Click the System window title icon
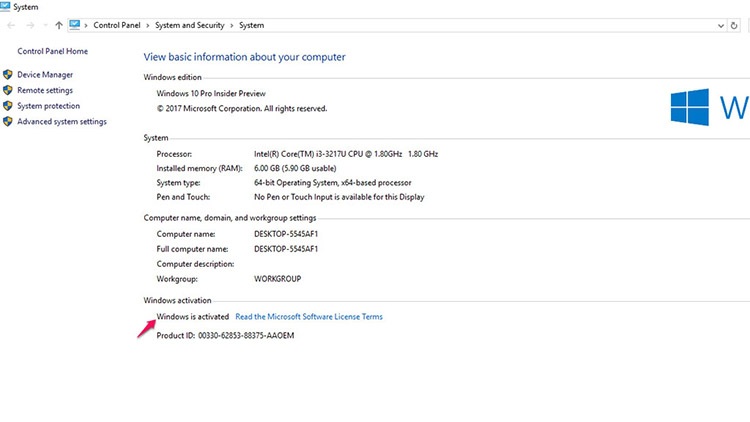This screenshot has height=422, width=750. coord(5,6)
